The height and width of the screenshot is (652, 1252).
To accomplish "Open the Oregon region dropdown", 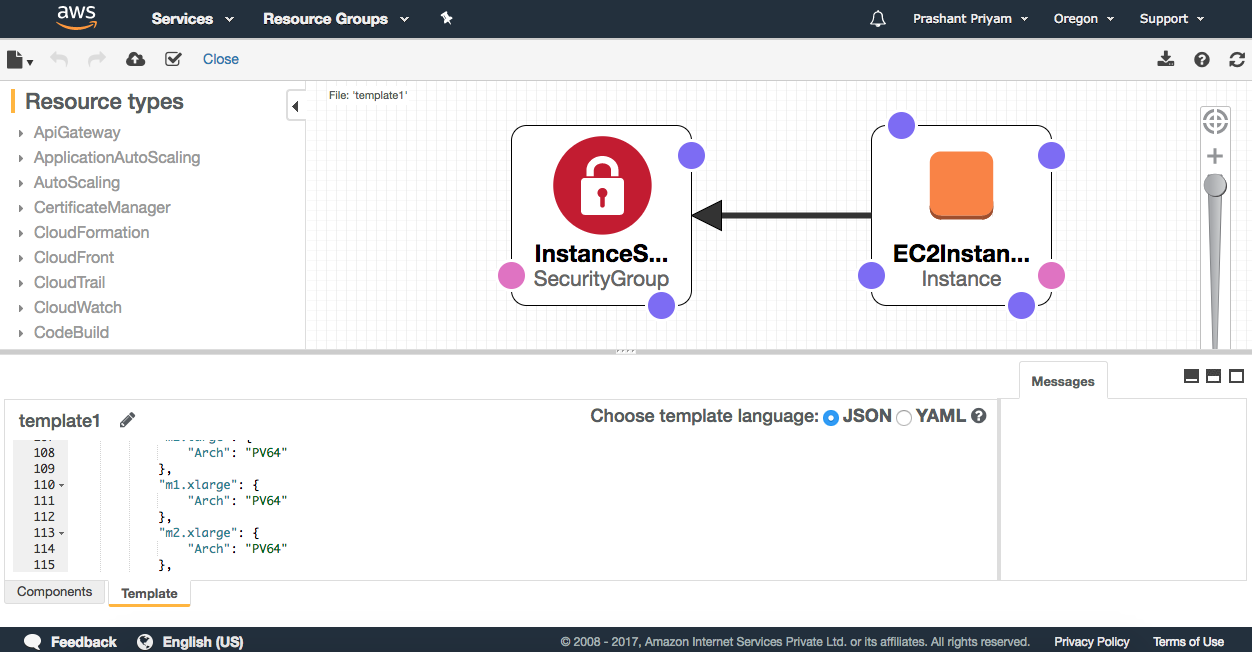I will (x=1084, y=19).
